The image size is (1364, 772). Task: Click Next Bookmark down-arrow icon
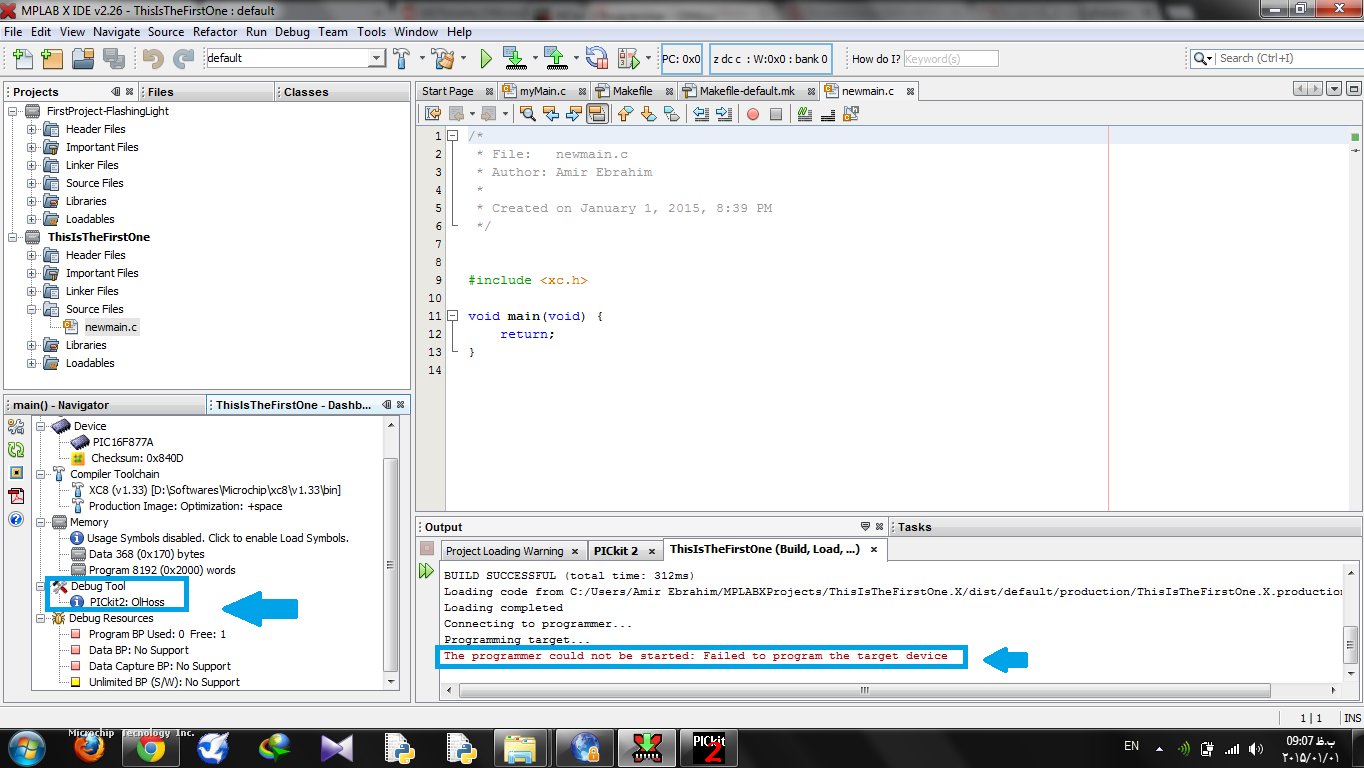coord(648,114)
